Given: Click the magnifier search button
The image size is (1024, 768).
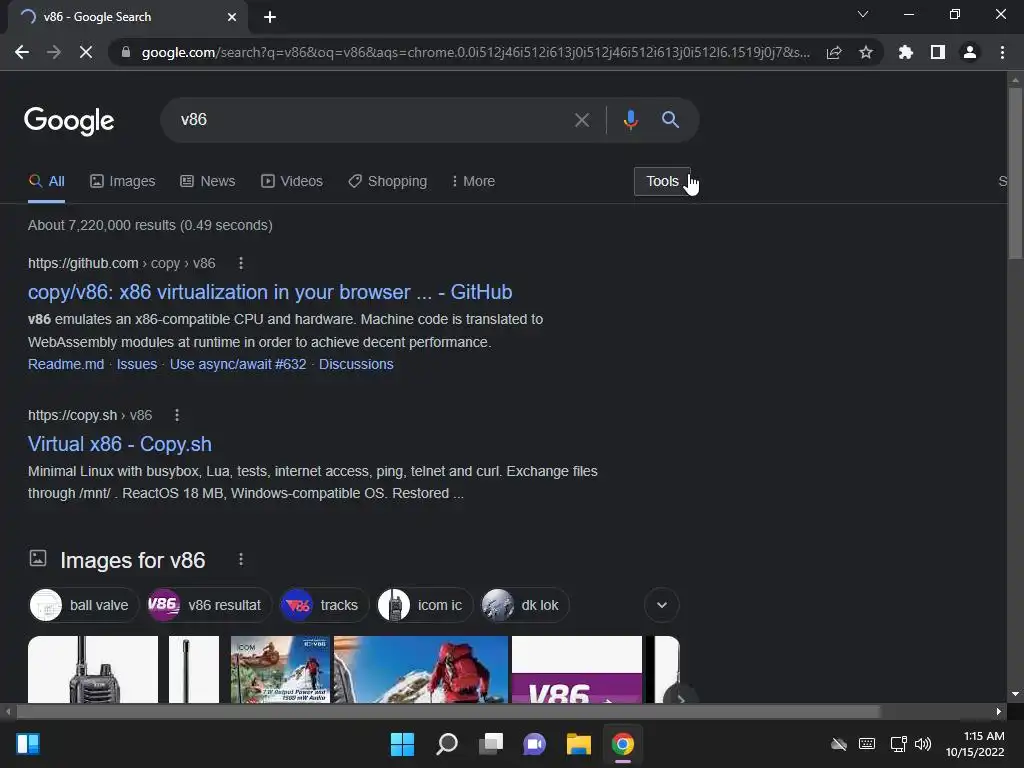Looking at the screenshot, I should pos(670,120).
